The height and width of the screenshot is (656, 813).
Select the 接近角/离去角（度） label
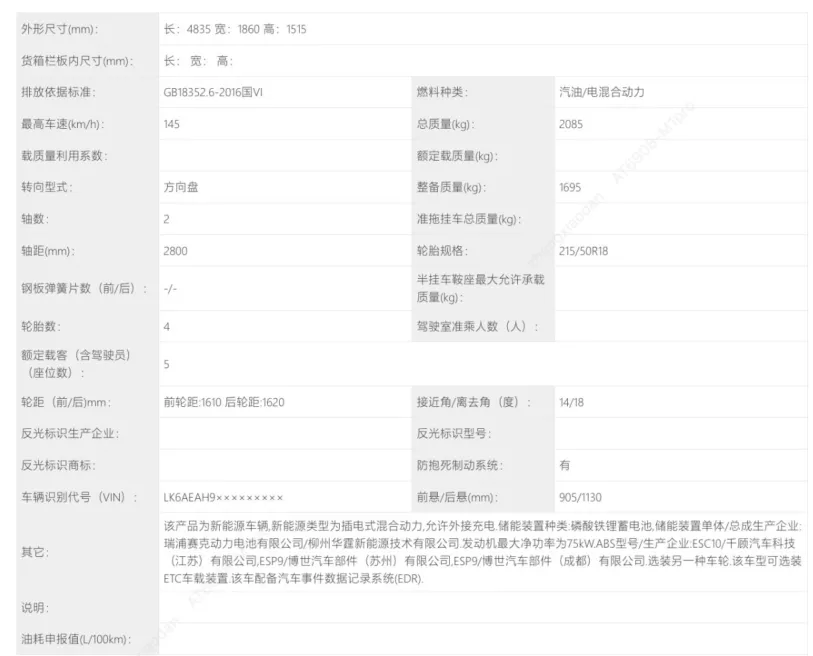pyautogui.click(x=474, y=402)
